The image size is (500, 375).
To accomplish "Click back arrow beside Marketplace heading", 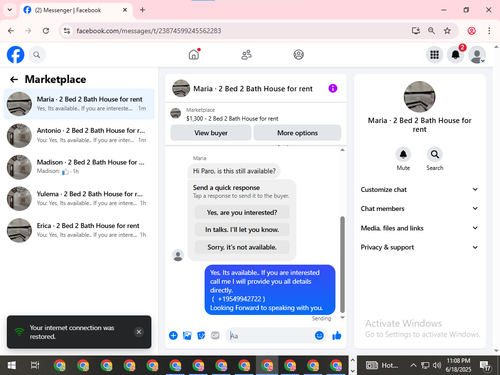I will [14, 79].
